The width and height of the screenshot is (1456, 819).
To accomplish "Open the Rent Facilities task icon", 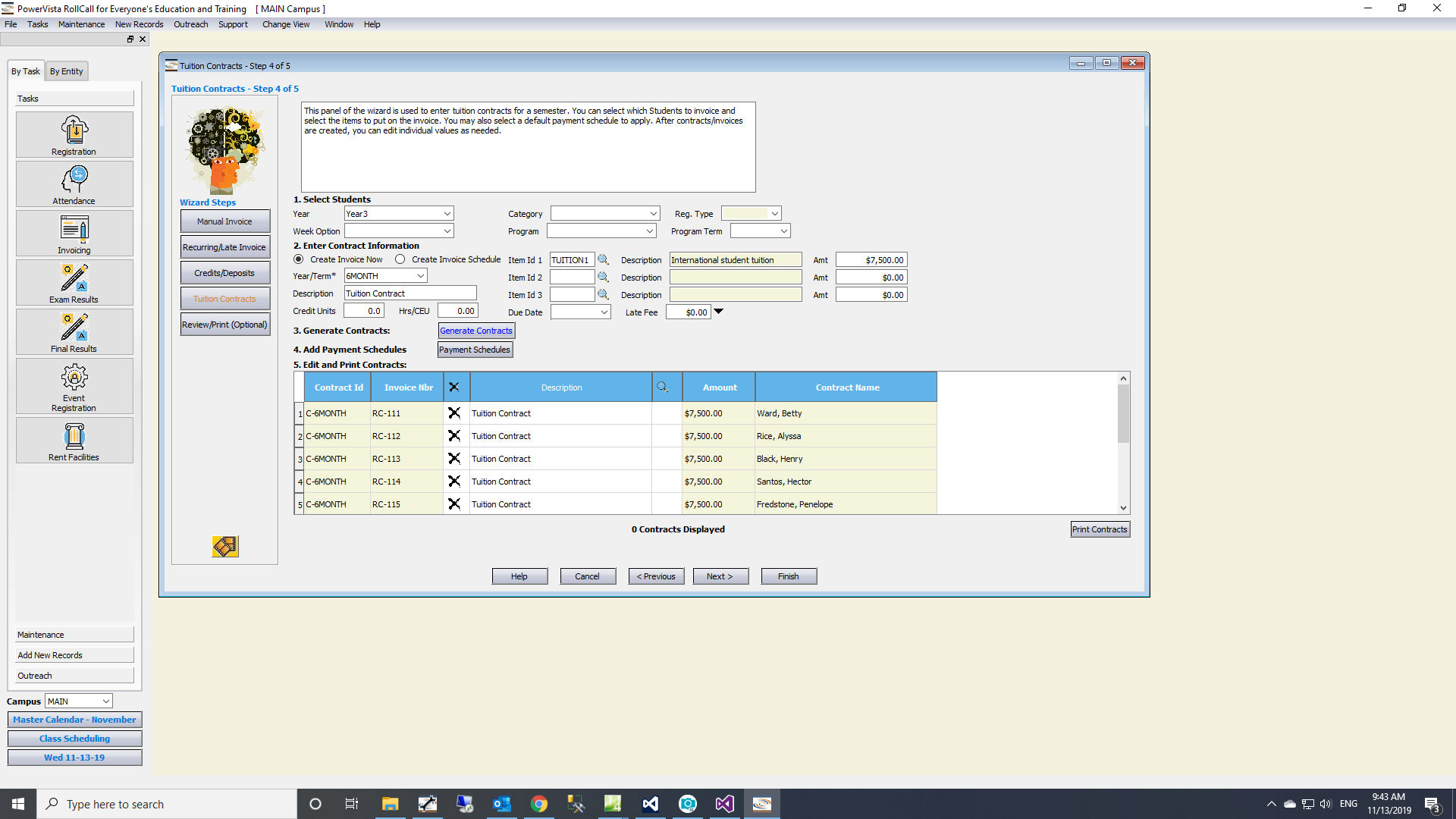I will click(x=74, y=441).
